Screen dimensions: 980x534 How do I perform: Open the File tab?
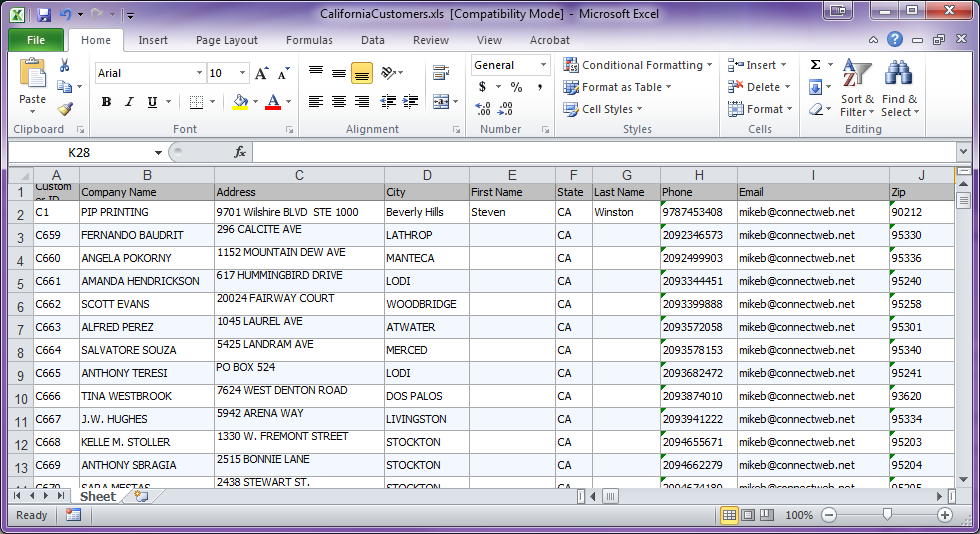click(36, 40)
